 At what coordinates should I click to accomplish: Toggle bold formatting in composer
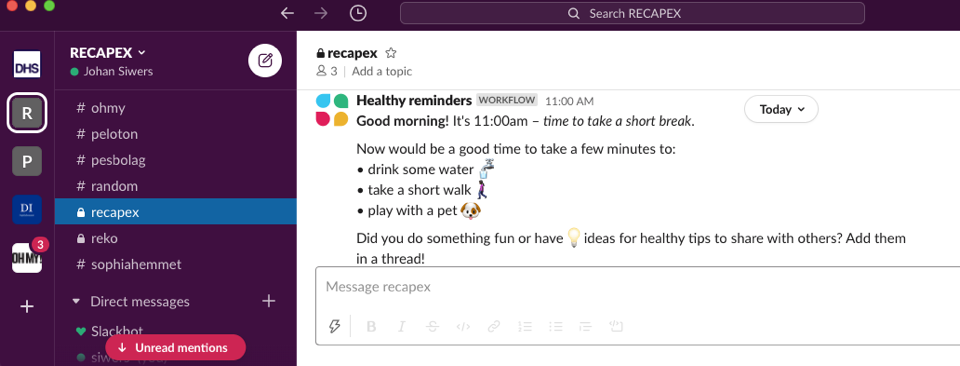tap(371, 326)
